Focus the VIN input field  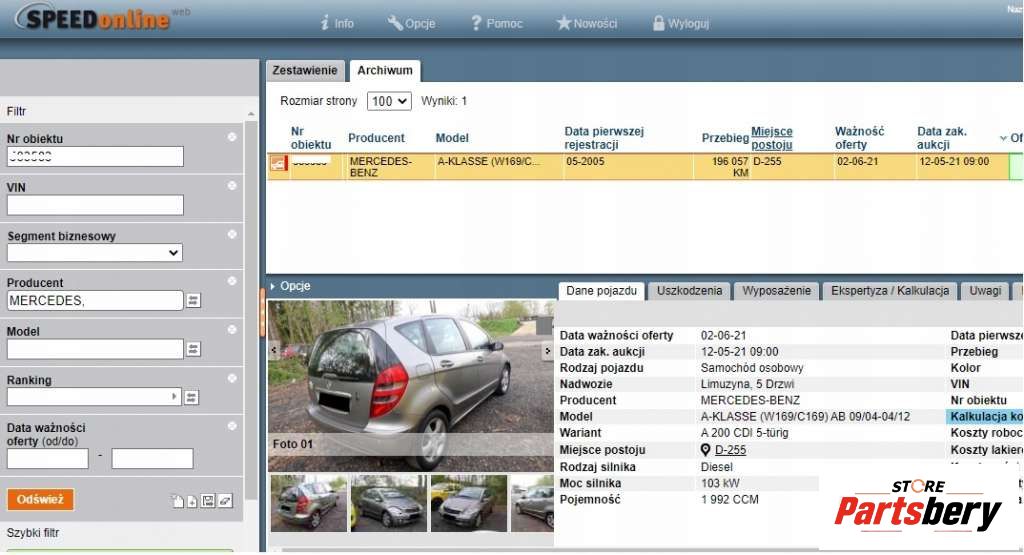pyautogui.click(x=95, y=205)
